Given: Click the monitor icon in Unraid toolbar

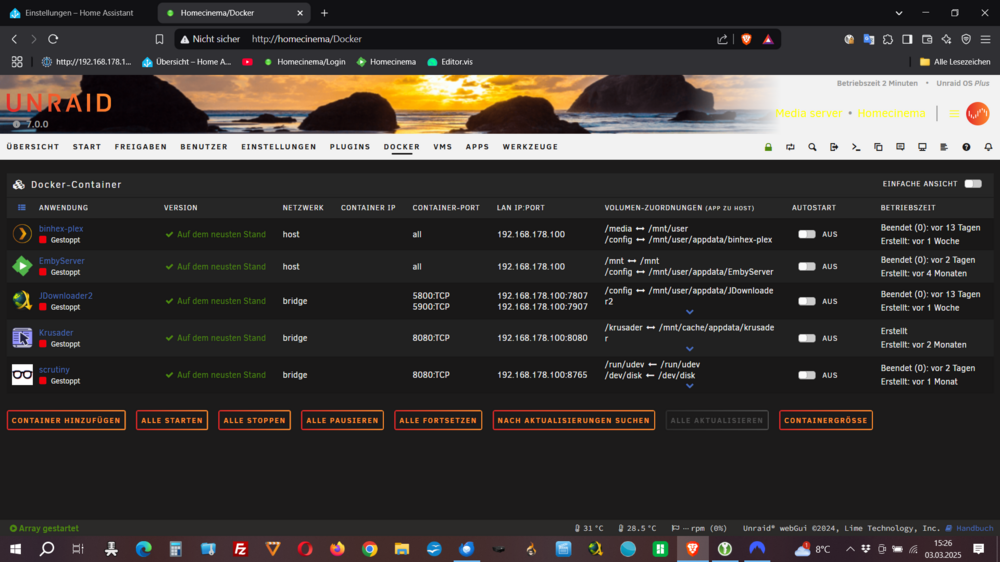Looking at the screenshot, I should click(x=922, y=147).
